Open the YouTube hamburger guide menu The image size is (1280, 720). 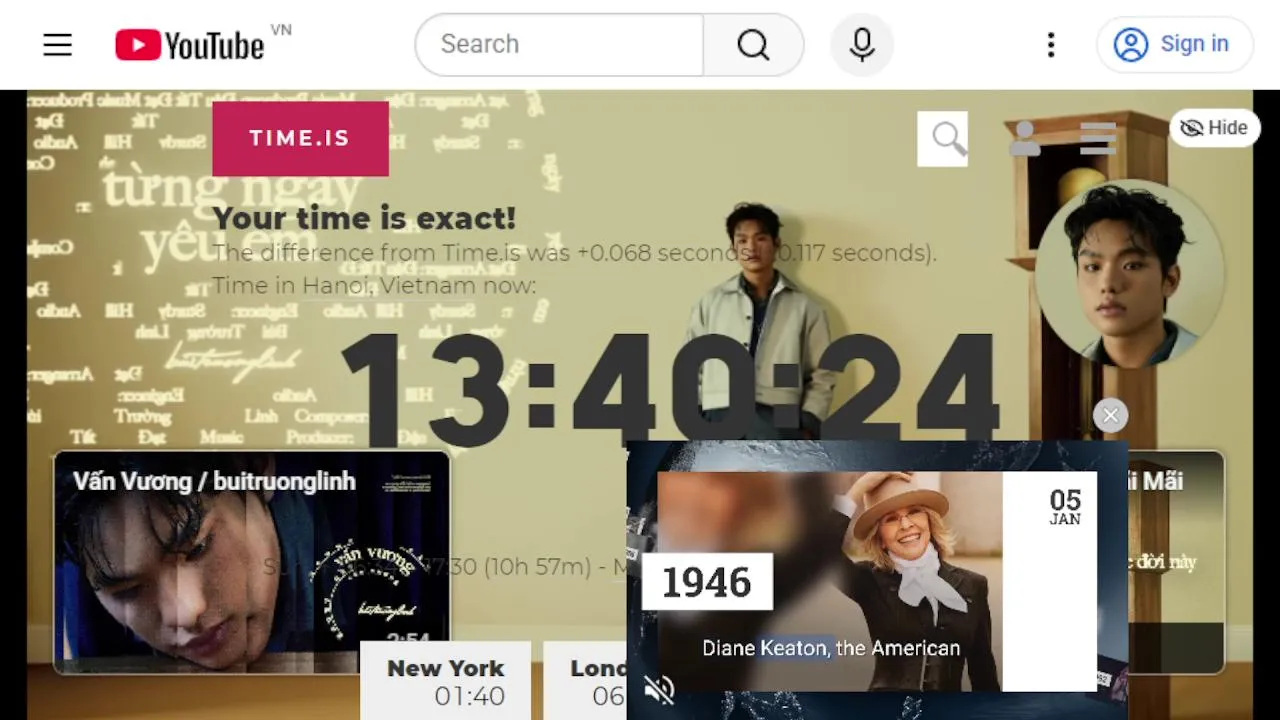click(x=58, y=44)
